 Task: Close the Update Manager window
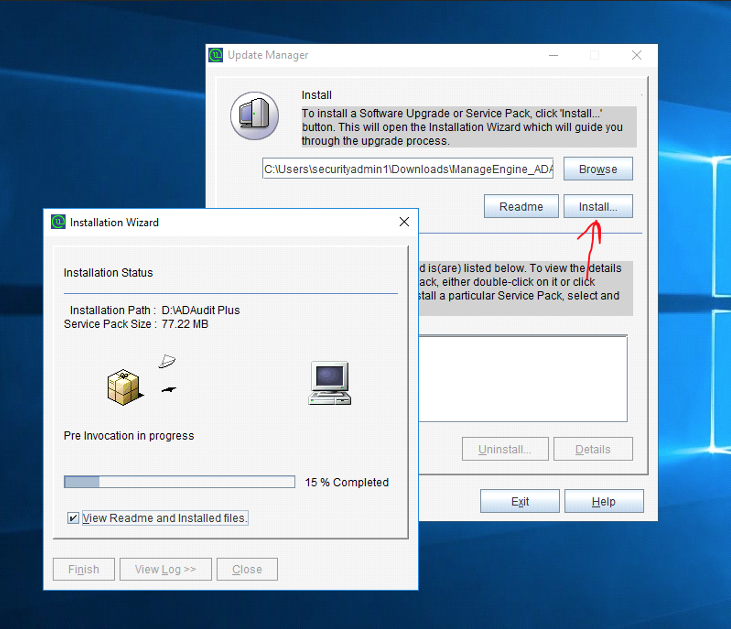click(x=636, y=55)
